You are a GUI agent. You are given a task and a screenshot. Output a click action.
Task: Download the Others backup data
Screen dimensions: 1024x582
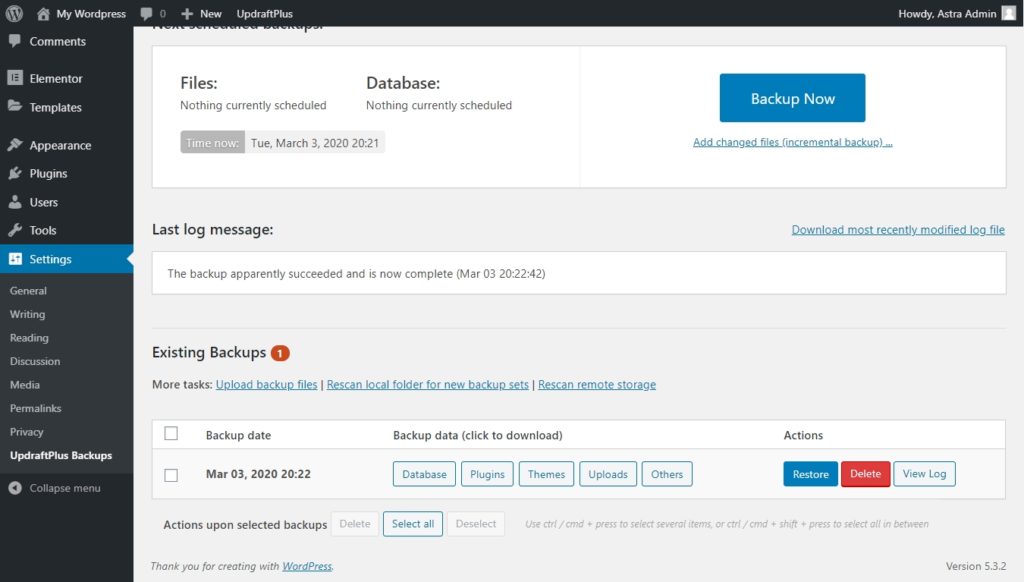click(667, 474)
